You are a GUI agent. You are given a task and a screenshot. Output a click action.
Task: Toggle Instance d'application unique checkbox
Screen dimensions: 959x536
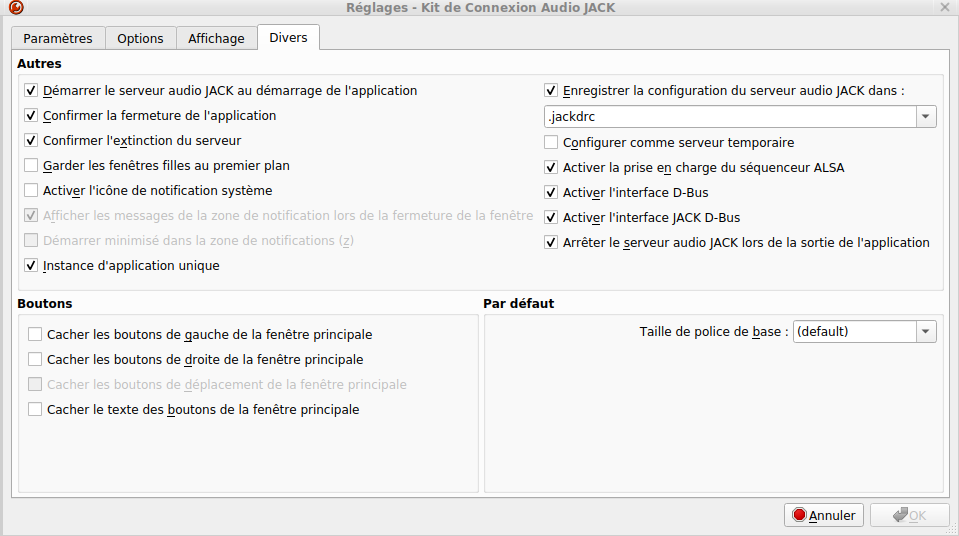click(32, 266)
